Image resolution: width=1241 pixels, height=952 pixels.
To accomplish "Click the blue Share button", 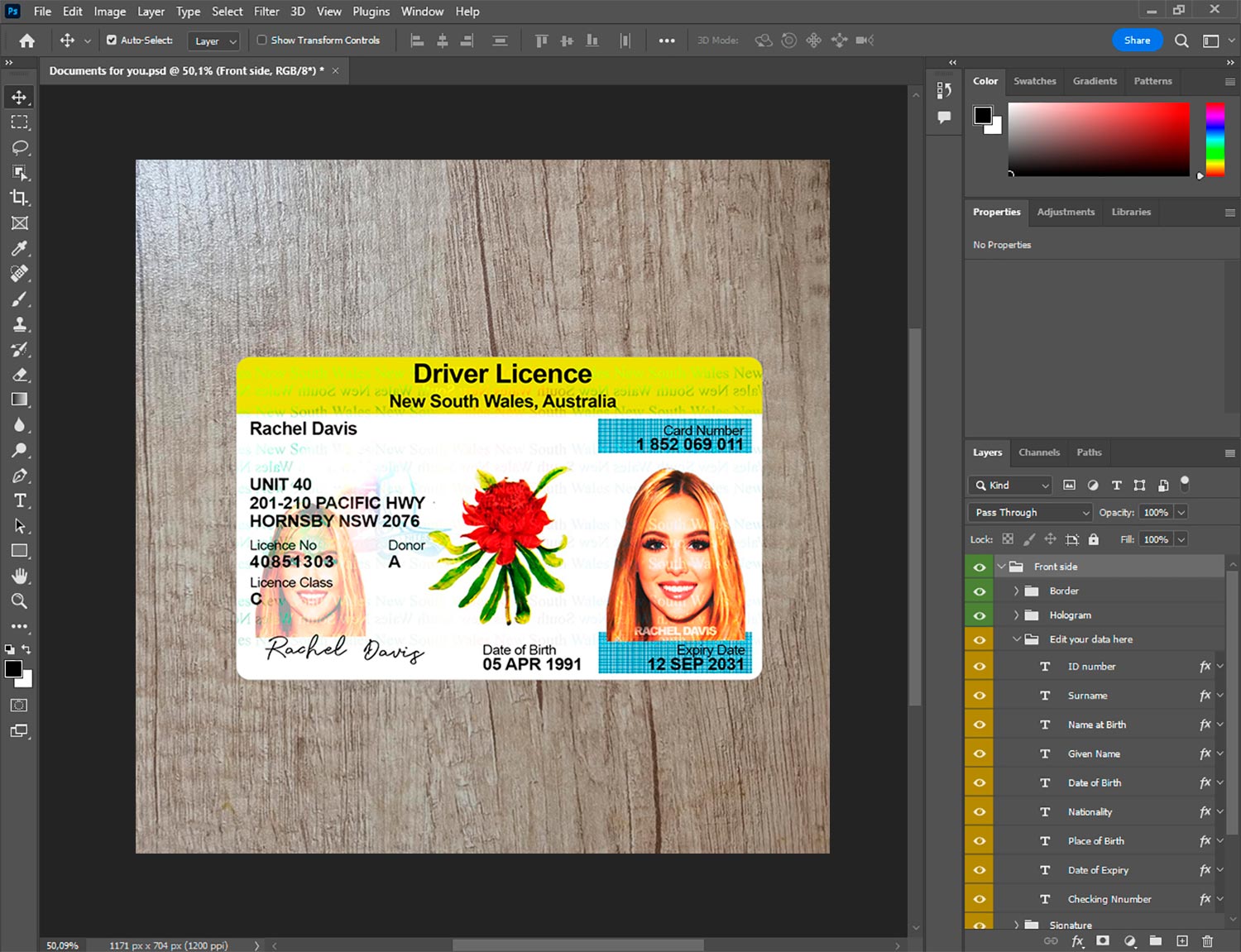I will [1137, 40].
